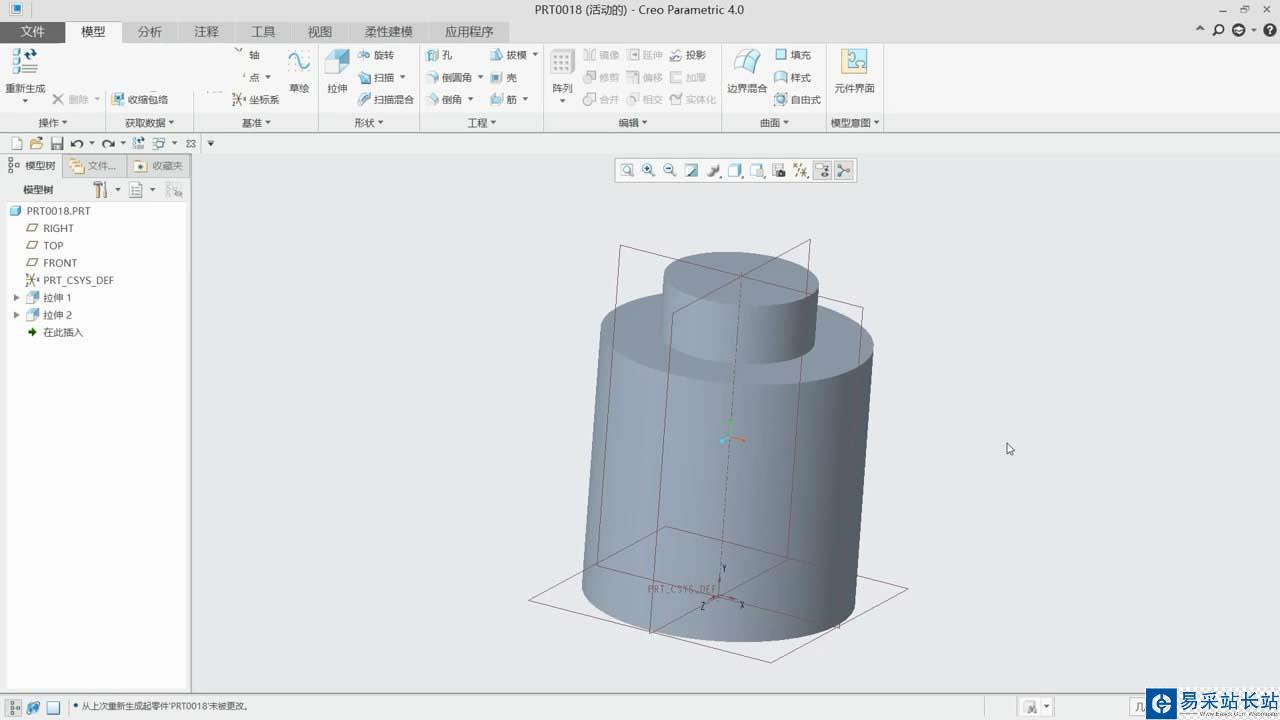
Task: Click the zoom in magnifier icon
Action: [648, 171]
